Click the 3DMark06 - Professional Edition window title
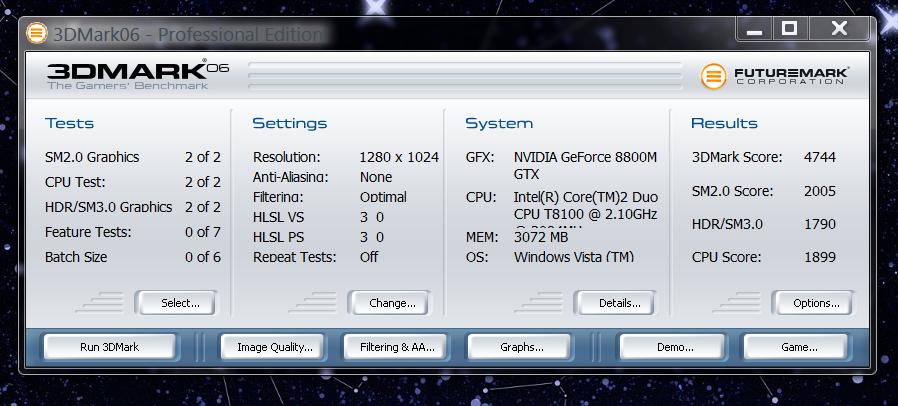 click(188, 34)
